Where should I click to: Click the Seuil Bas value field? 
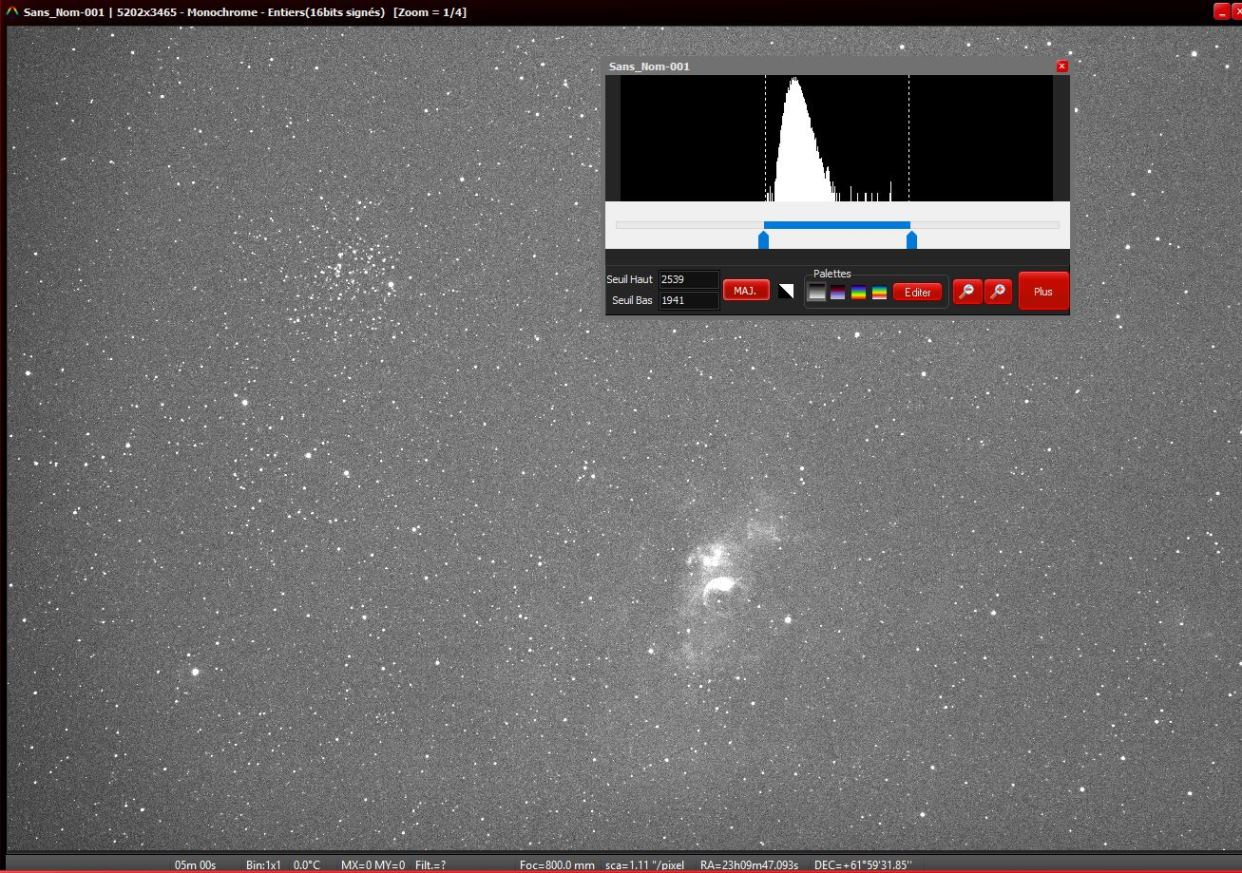688,300
